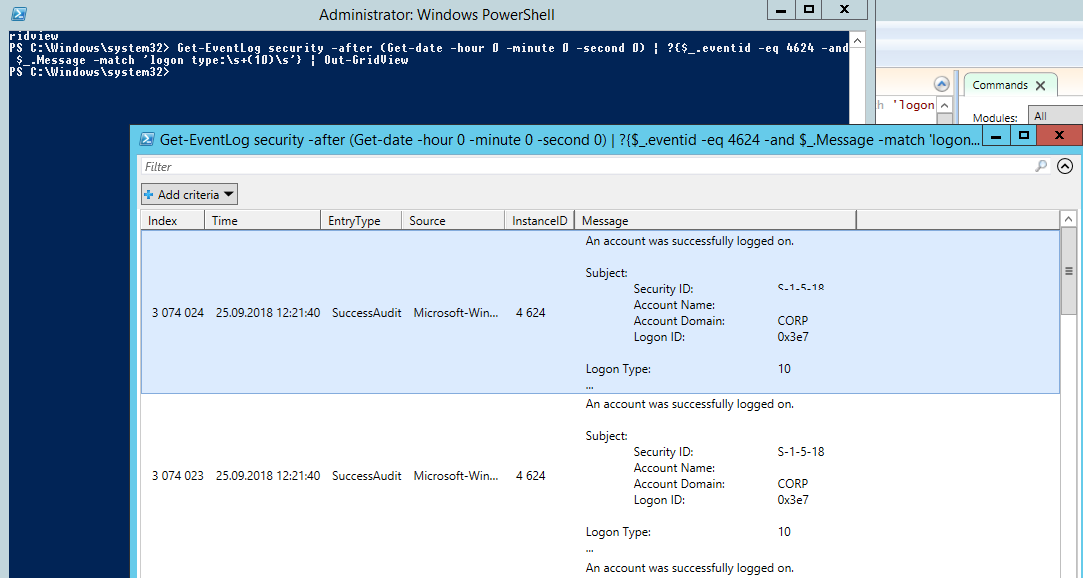The image size is (1083, 578).
Task: Open the Modules combo box showing All
Action: click(1054, 117)
